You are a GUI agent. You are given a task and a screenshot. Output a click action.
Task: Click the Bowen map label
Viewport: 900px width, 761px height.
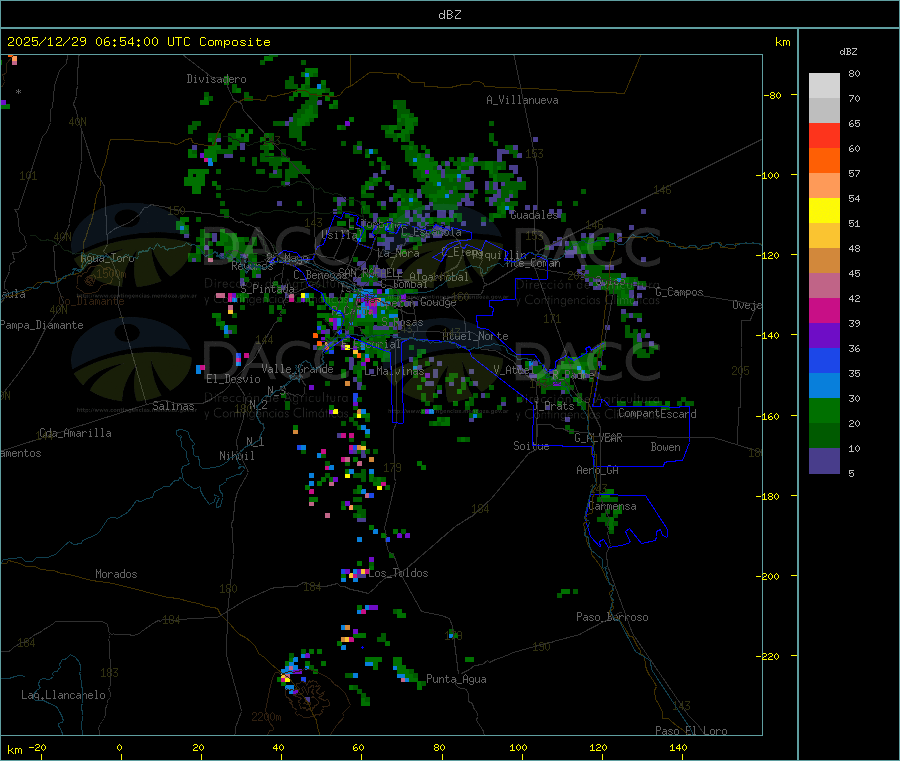(665, 447)
